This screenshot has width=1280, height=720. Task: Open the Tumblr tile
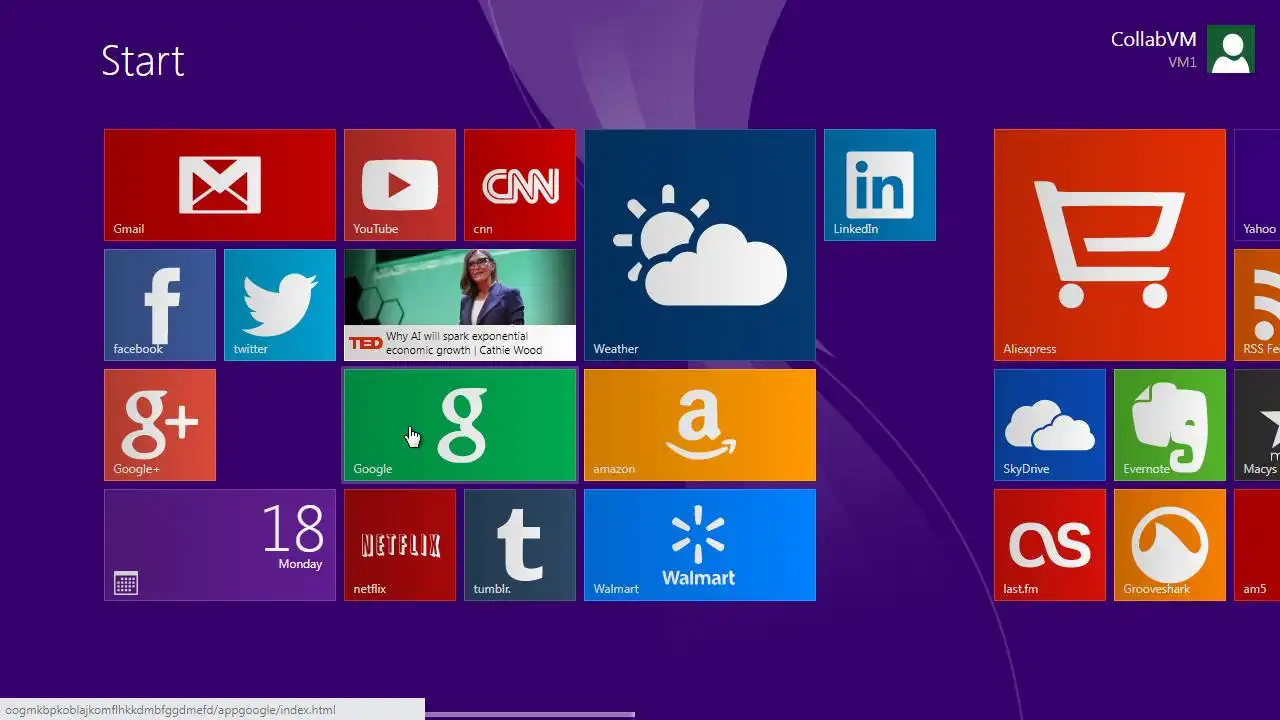coord(520,545)
